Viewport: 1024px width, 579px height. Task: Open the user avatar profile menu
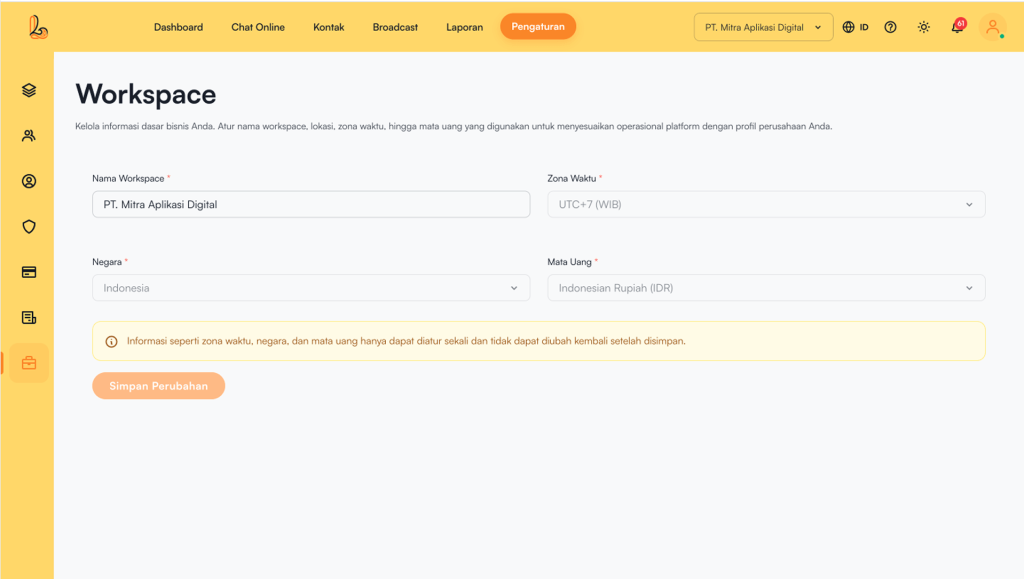click(993, 27)
